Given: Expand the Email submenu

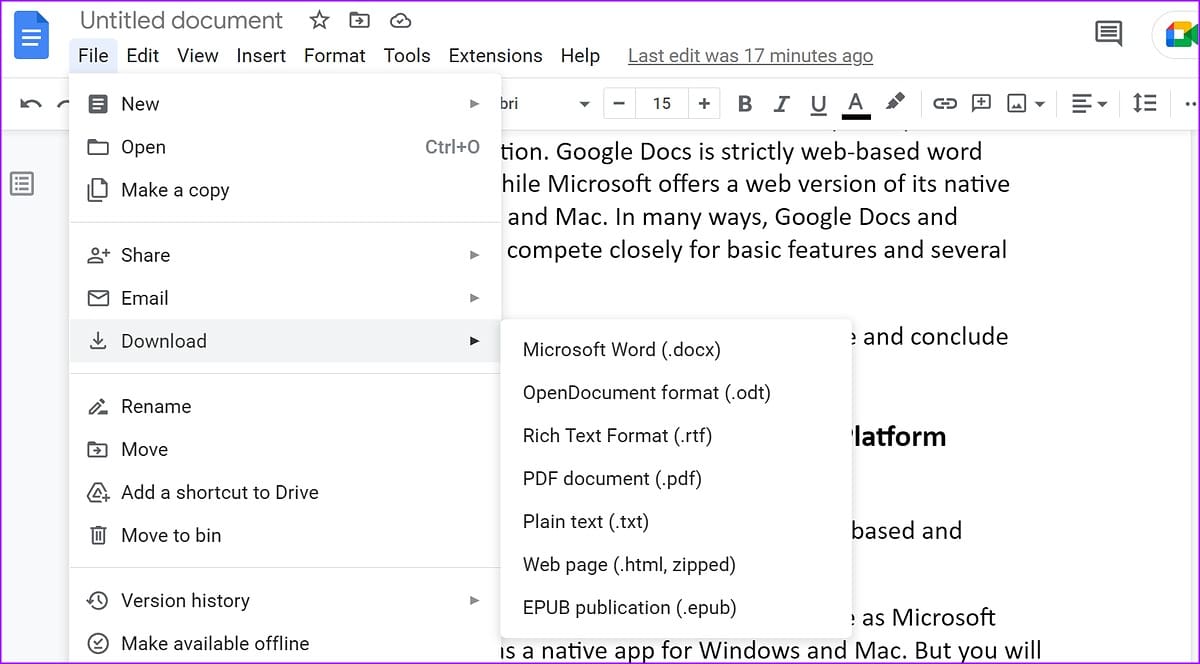Looking at the screenshot, I should click(285, 298).
